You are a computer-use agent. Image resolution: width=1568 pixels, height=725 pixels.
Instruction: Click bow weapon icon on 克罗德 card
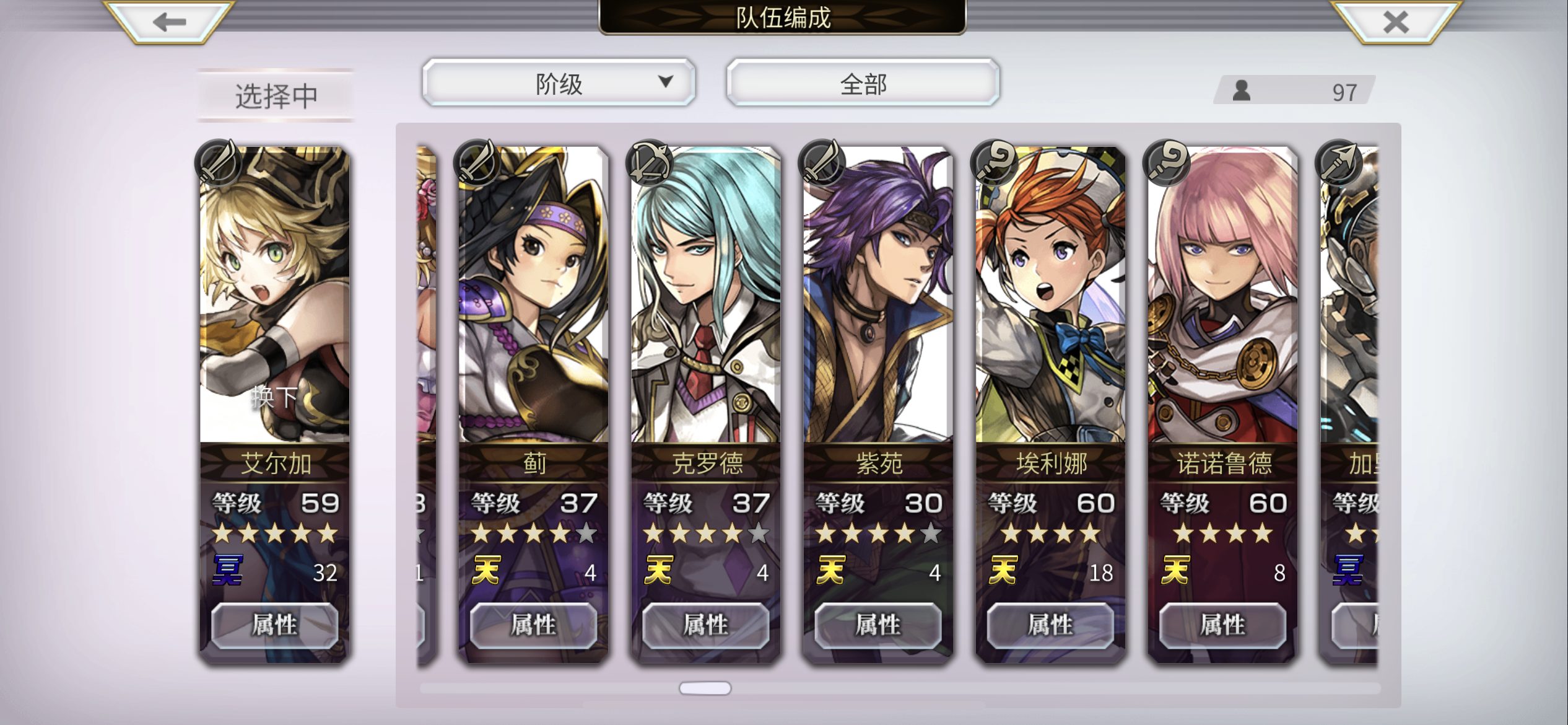click(x=649, y=162)
